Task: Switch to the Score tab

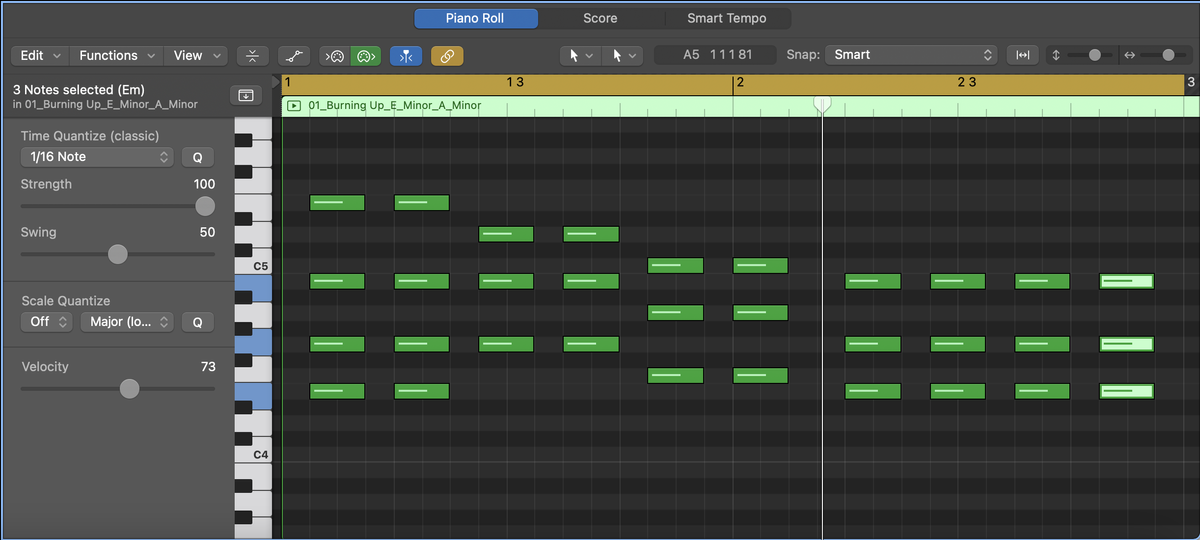Action: tap(600, 18)
